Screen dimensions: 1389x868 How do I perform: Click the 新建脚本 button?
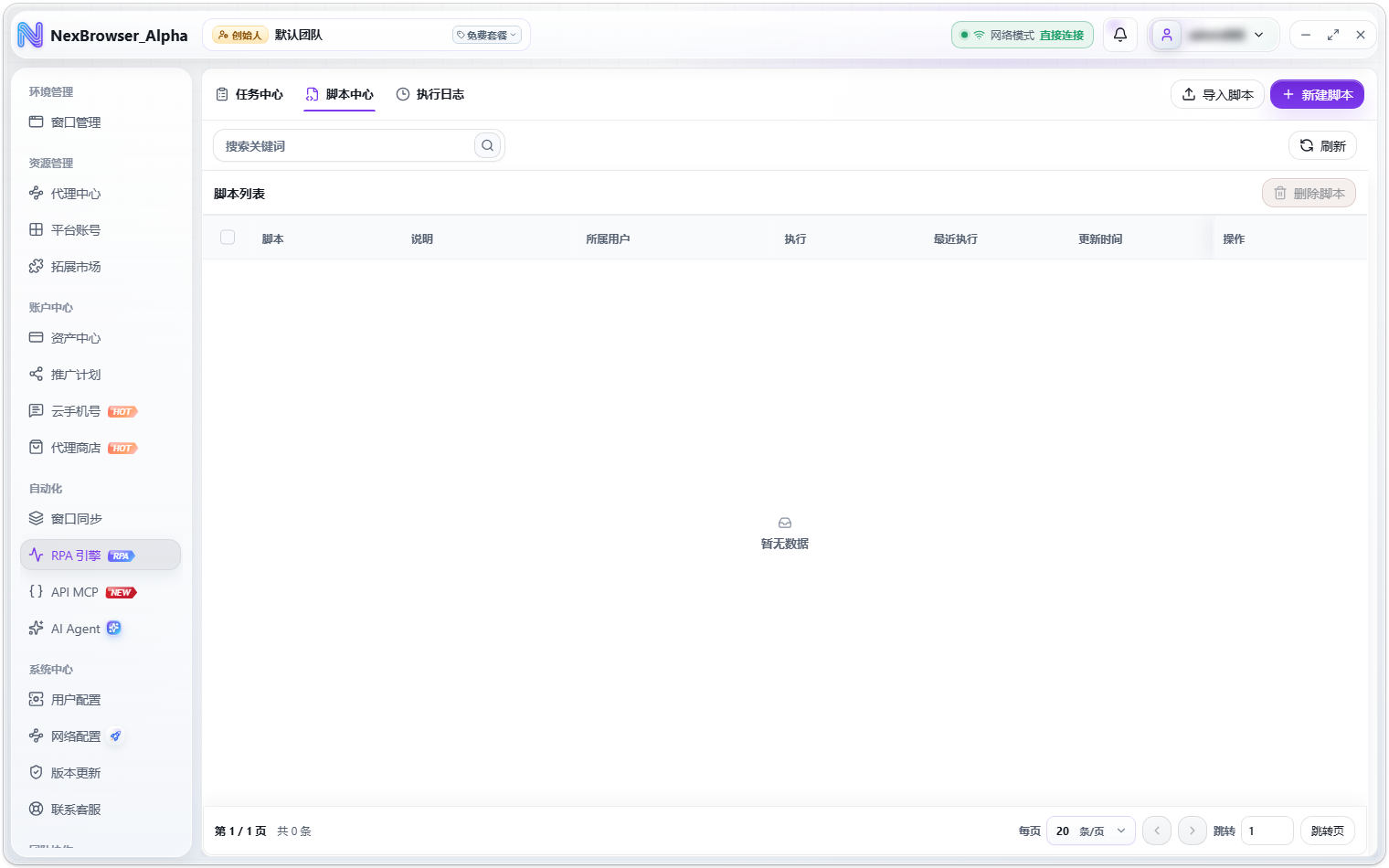pos(1317,94)
